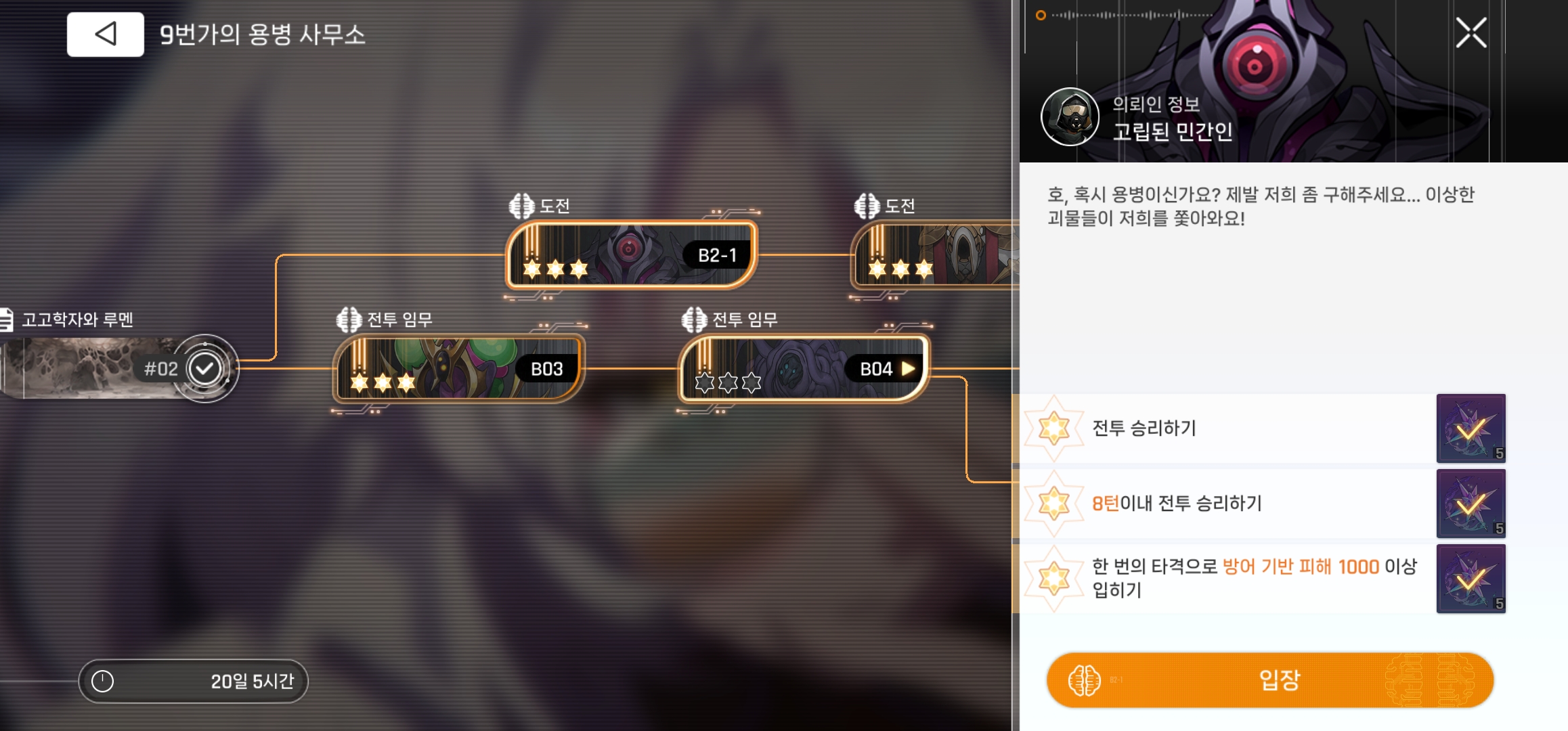Select combat mission stage B04
Screen dimensions: 1568x731
tap(804, 369)
